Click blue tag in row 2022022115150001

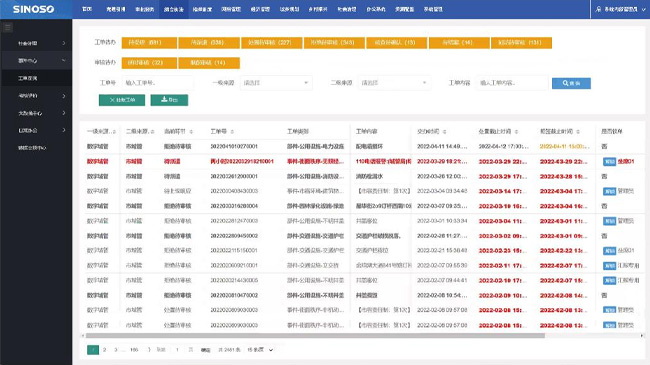coord(609,251)
